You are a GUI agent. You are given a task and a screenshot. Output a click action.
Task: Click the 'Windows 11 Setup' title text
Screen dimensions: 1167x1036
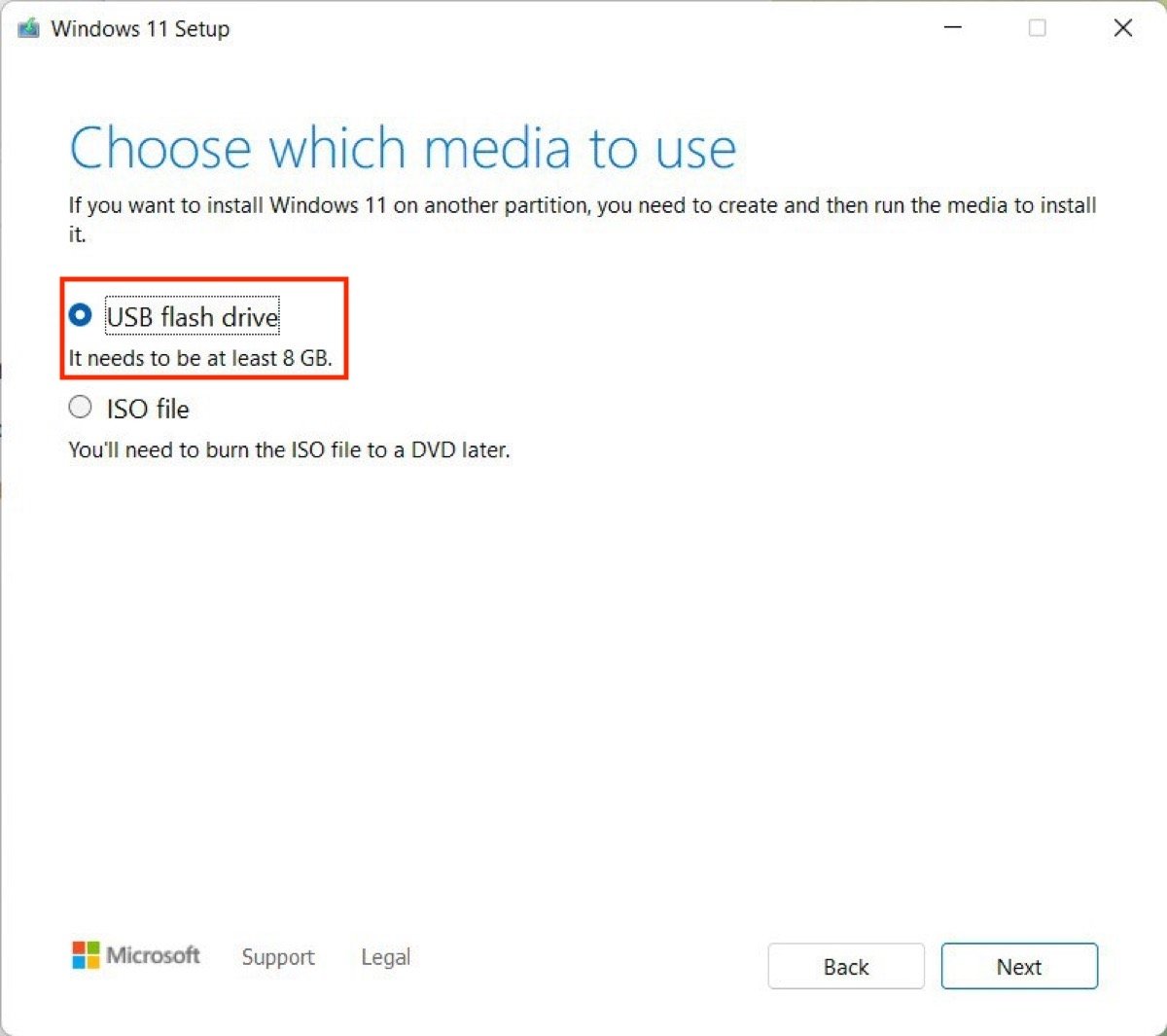(x=140, y=29)
